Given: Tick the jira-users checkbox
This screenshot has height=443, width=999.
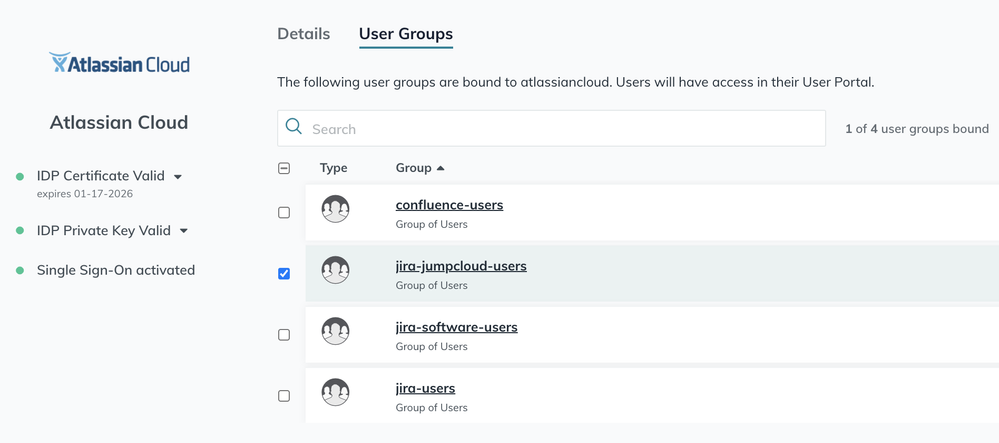Looking at the screenshot, I should point(284,396).
